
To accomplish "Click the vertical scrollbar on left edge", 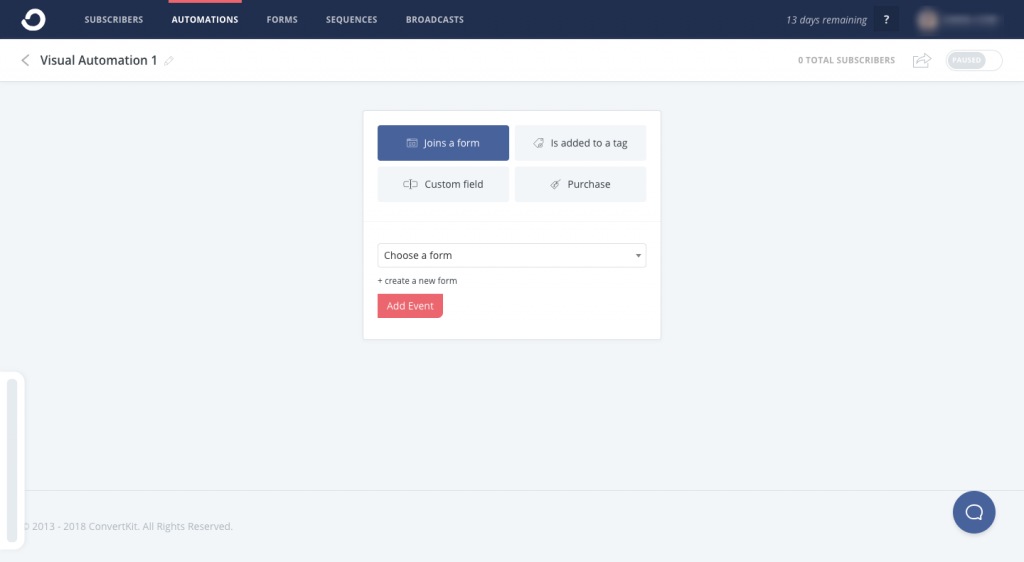I will 12,460.
